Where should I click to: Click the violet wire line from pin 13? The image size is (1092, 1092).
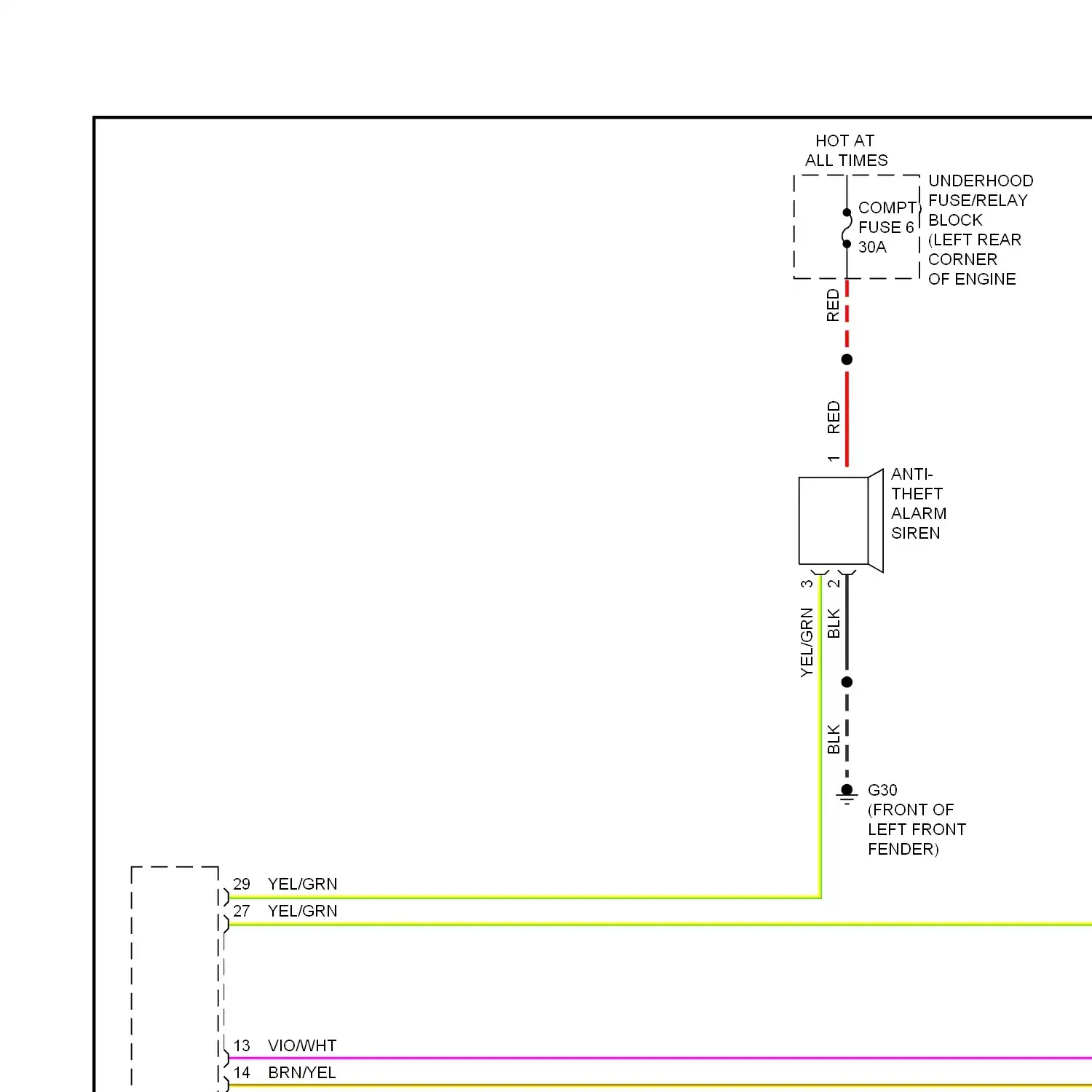coord(660,1059)
